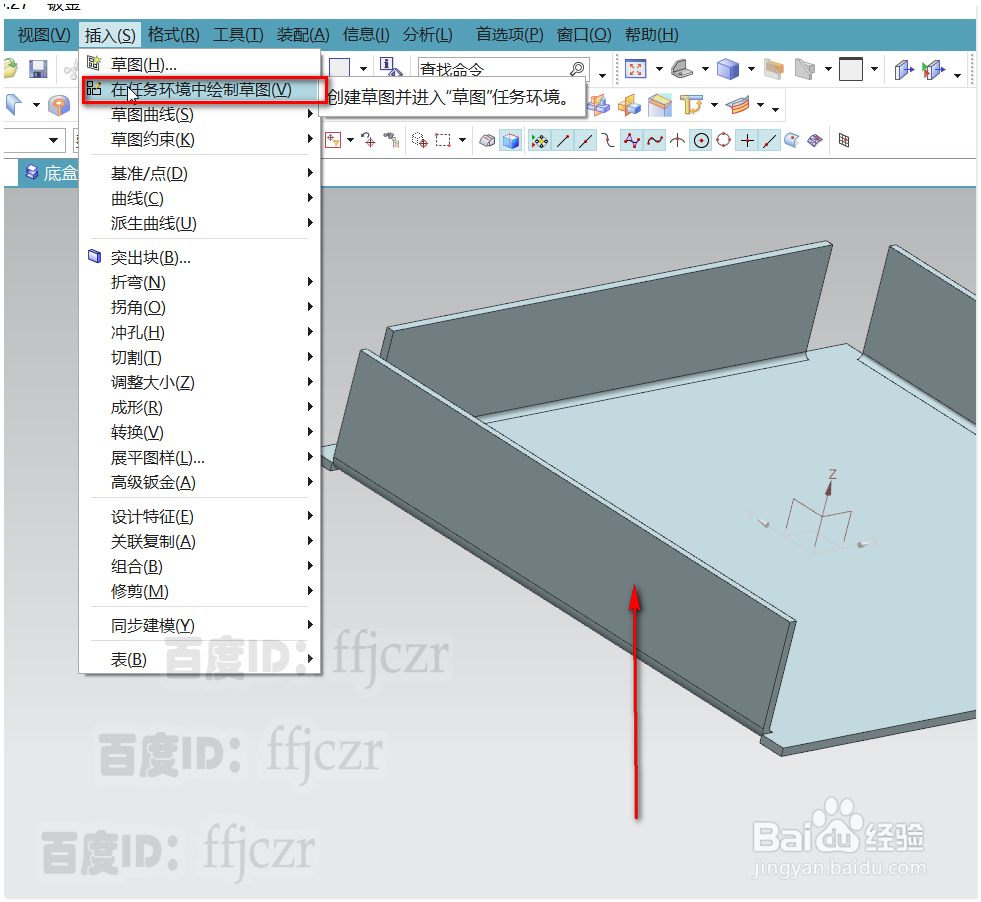
Task: Click the magnifier icon in command search
Action: tap(577, 68)
